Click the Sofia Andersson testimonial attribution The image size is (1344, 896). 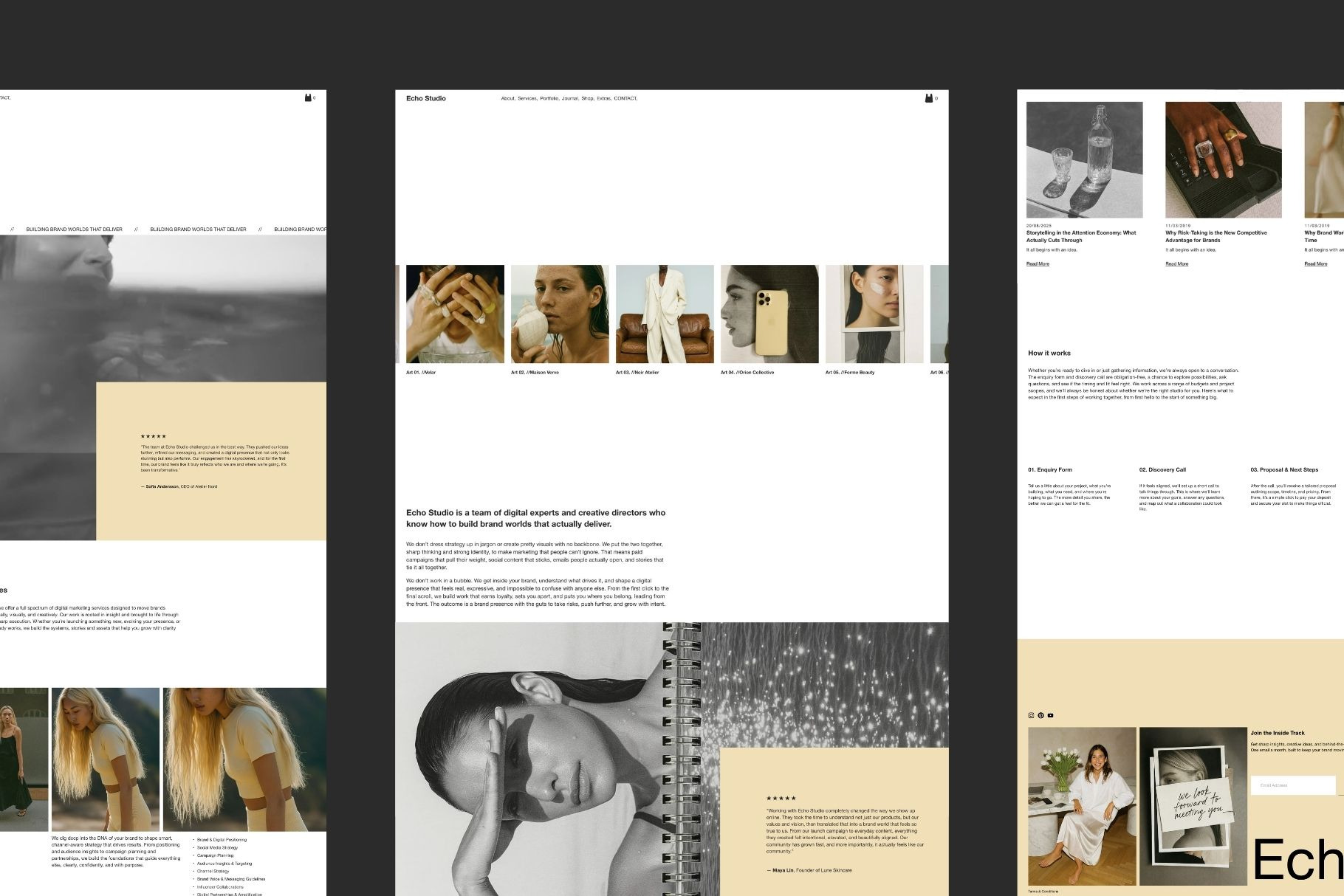tap(179, 486)
